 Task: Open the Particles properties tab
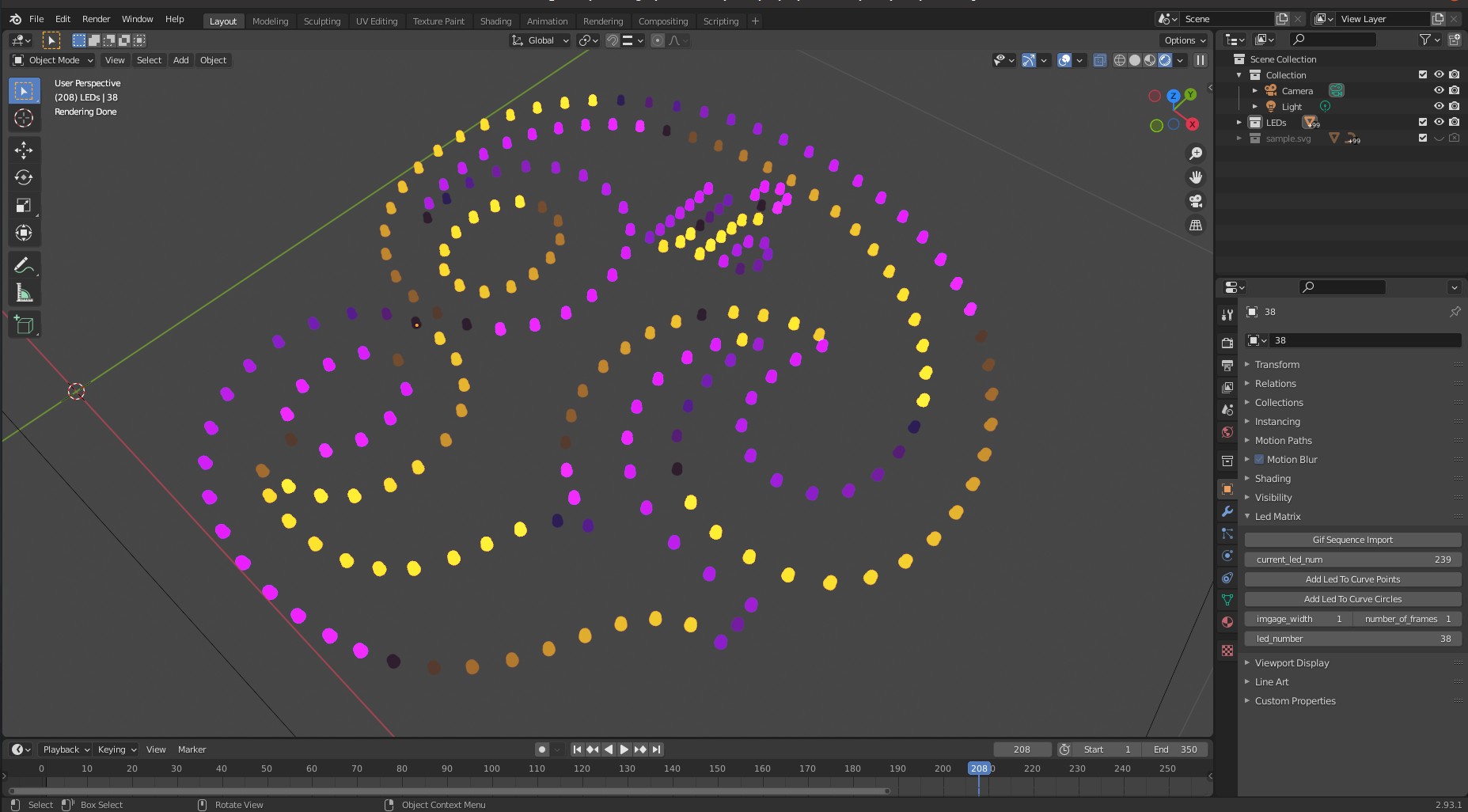tap(1227, 533)
